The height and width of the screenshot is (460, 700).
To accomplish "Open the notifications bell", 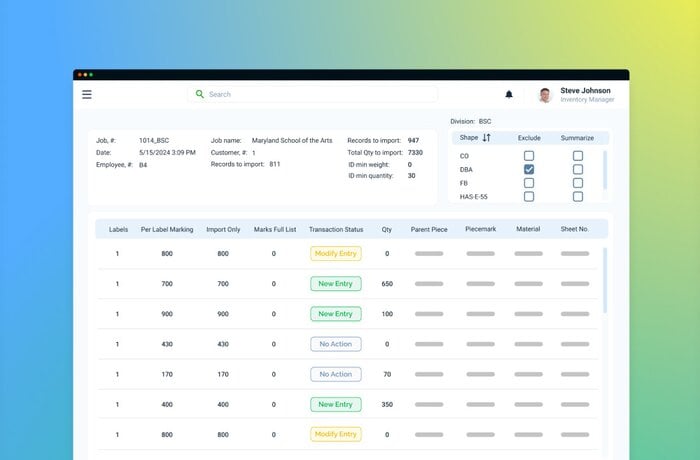I will (x=509, y=94).
